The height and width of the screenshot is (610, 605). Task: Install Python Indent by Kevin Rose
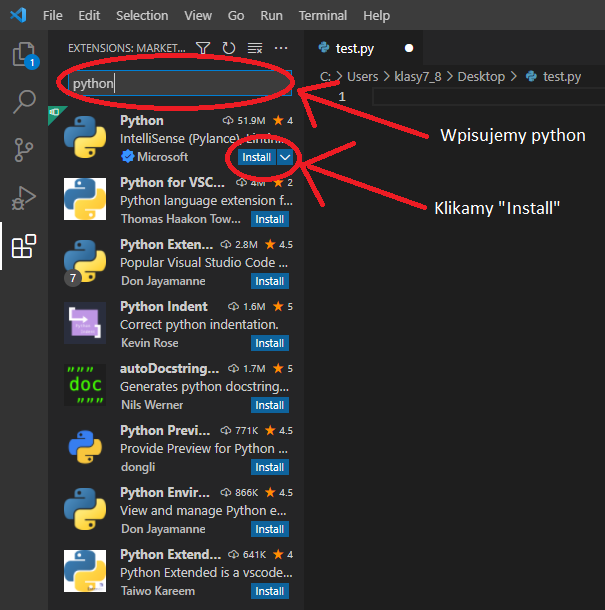(270, 343)
